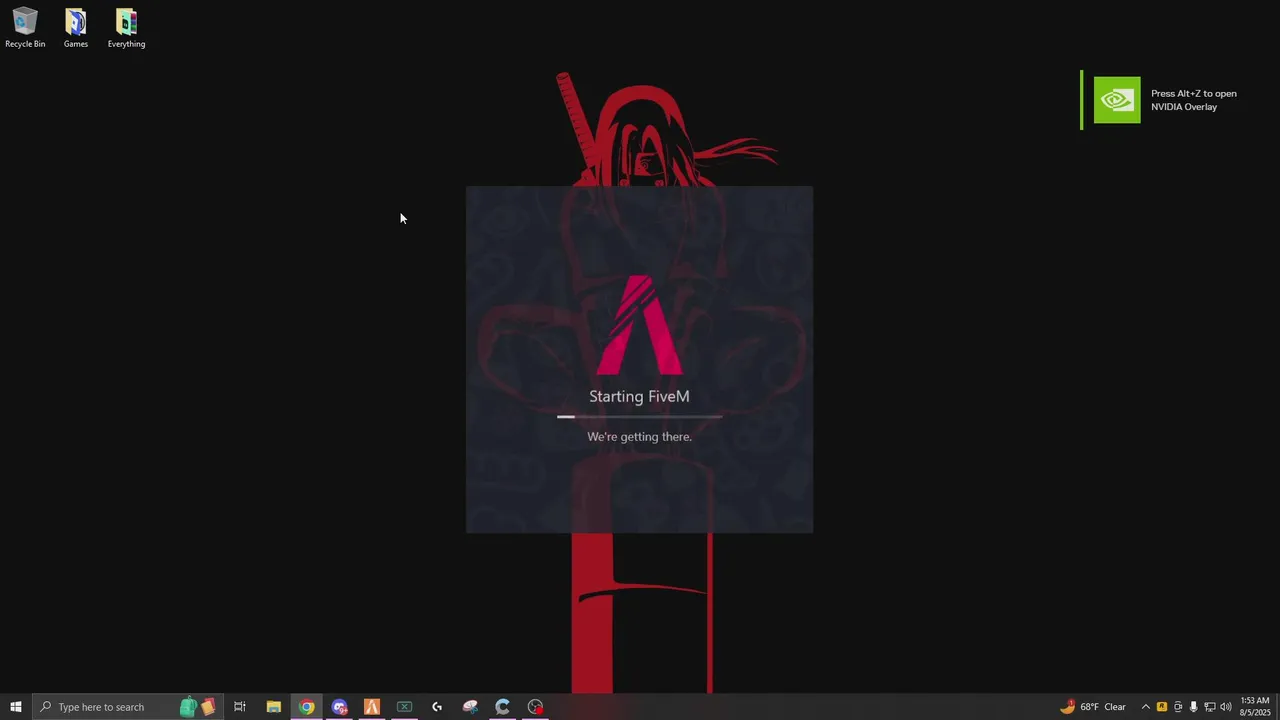Open Discord with 9+ badge on taskbar

[339, 707]
